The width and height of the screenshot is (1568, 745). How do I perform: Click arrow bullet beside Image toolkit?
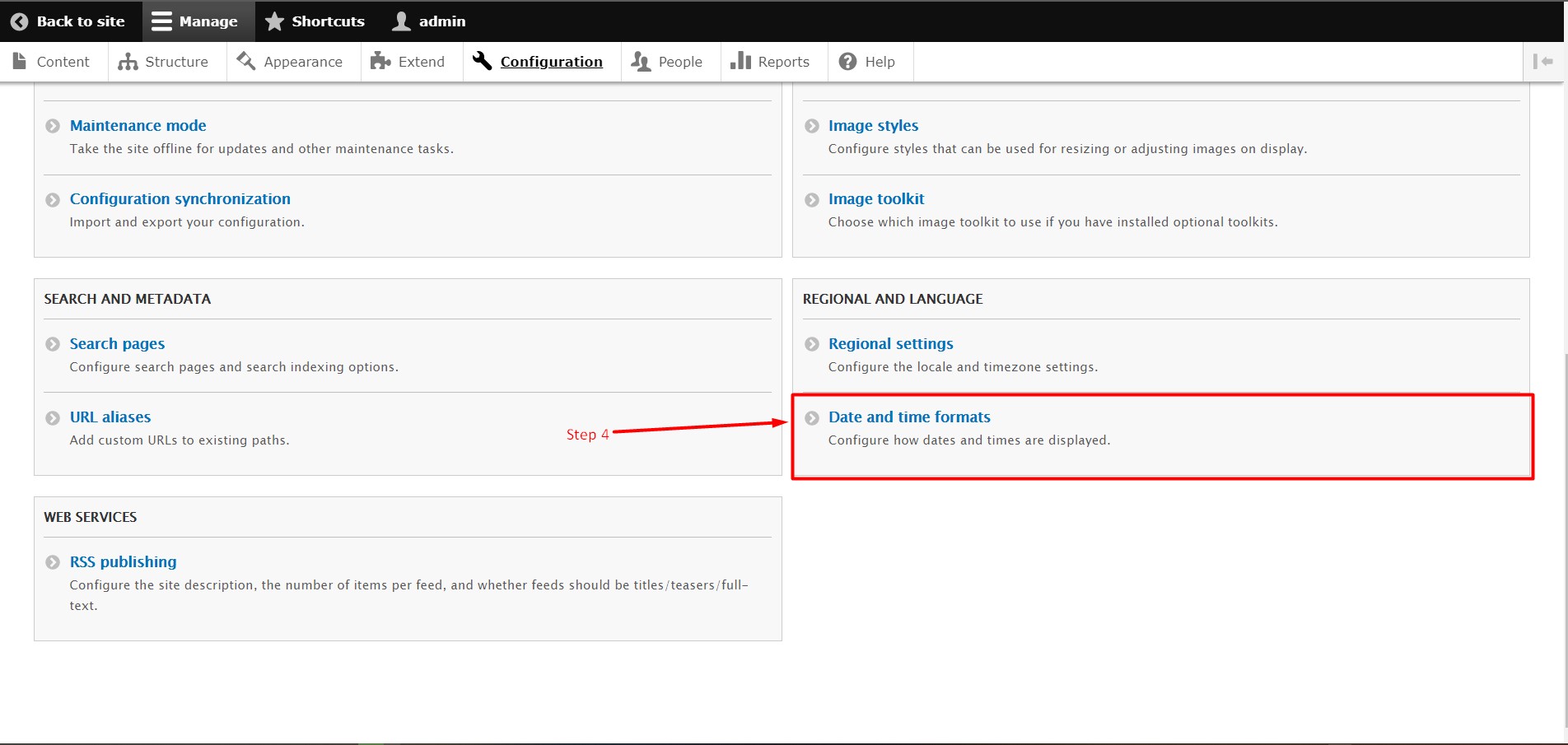(812, 200)
